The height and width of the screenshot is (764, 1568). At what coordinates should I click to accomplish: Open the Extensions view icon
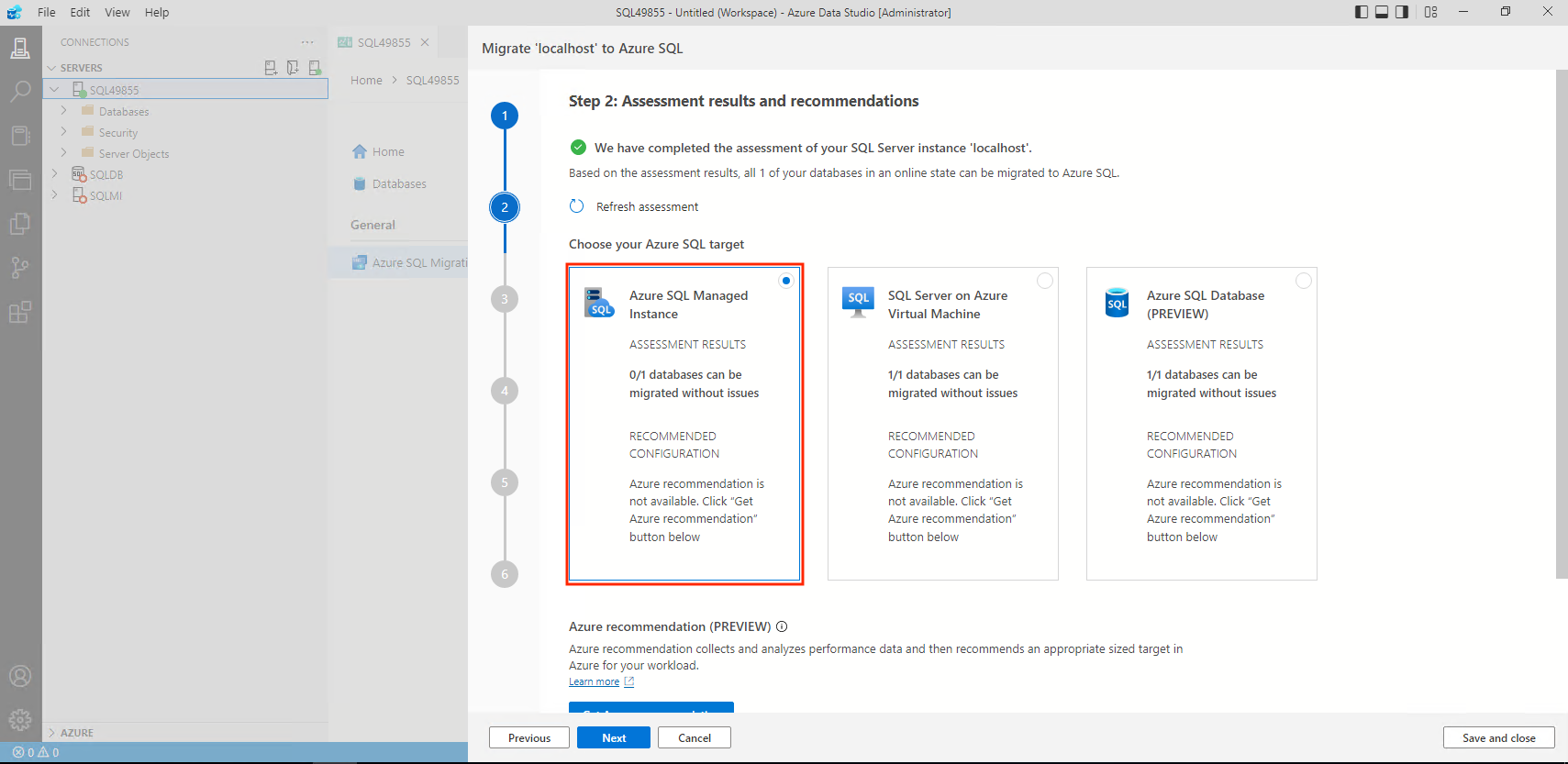[x=20, y=312]
